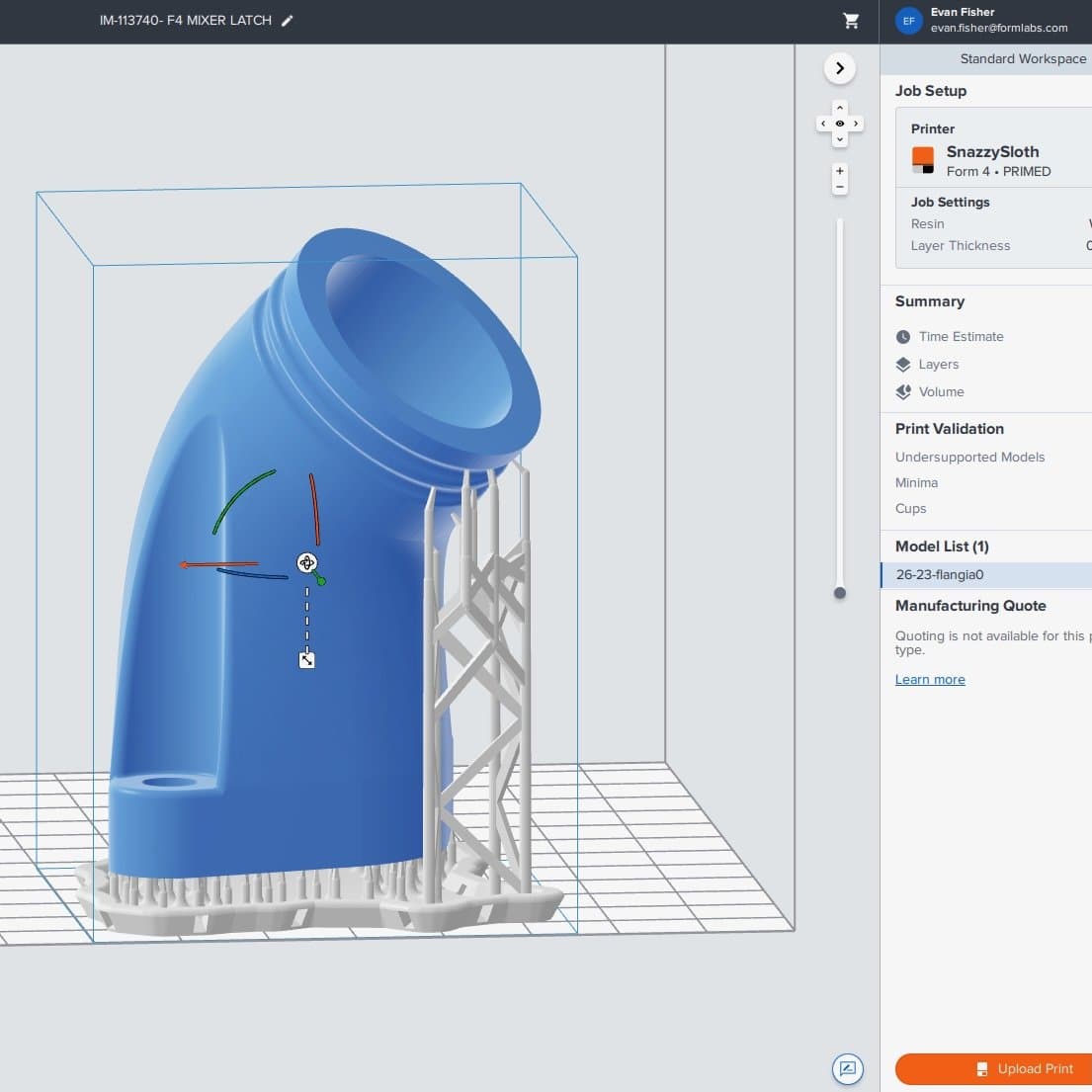Select 26-23-flangia0 in Model List
Screen dimensions: 1092x1092
click(x=940, y=575)
